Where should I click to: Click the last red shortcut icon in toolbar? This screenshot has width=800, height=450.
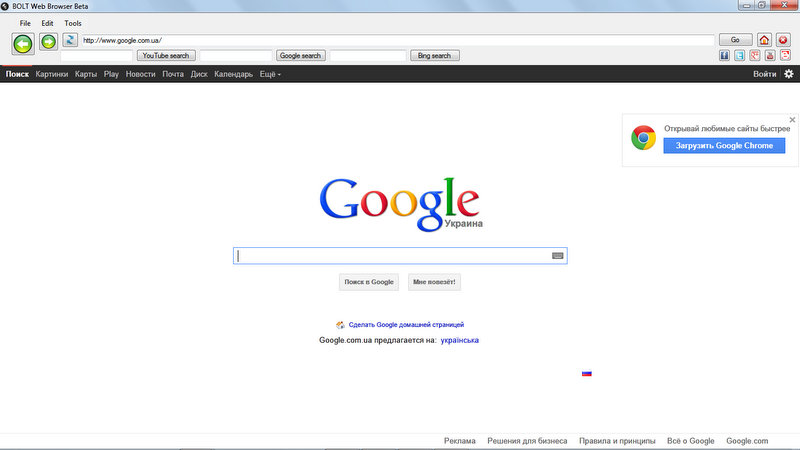pyautogui.click(x=785, y=56)
